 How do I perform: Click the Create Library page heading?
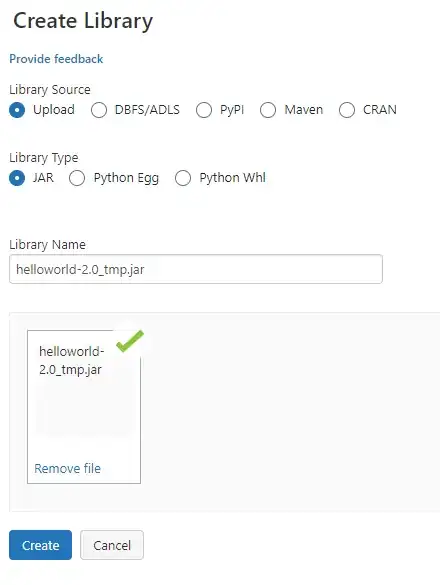point(83,21)
